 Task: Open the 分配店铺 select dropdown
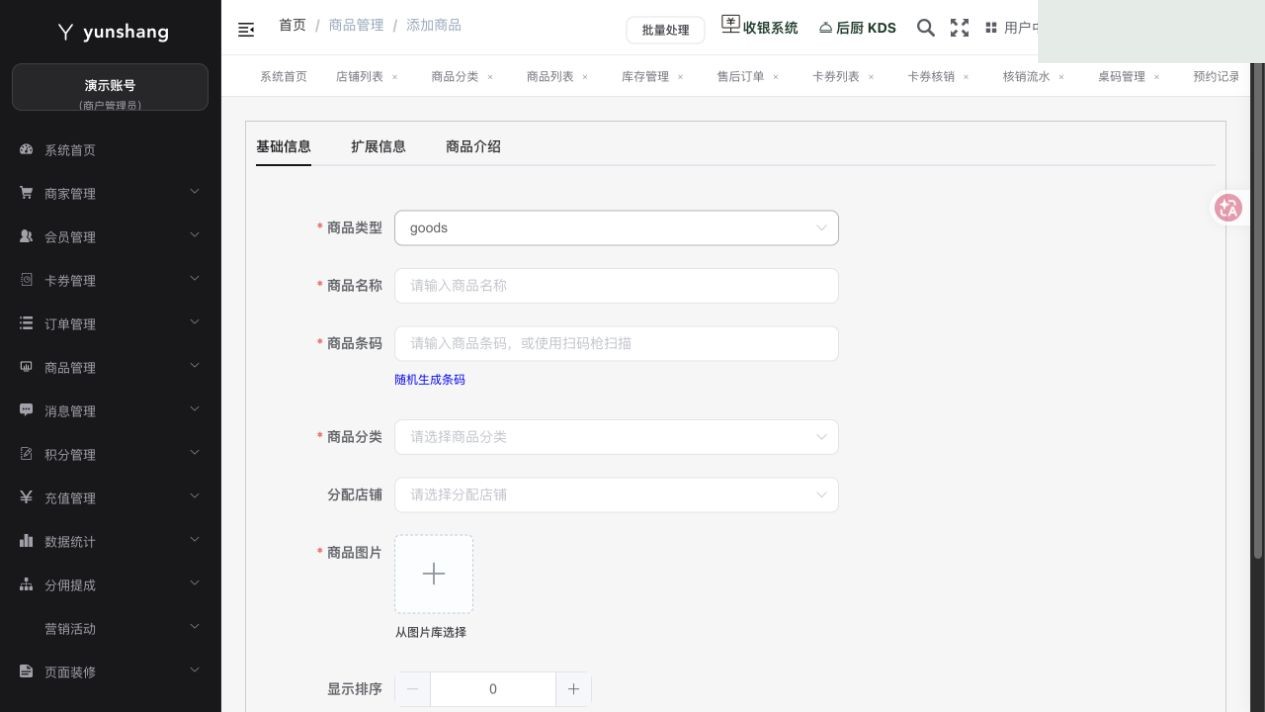(617, 495)
